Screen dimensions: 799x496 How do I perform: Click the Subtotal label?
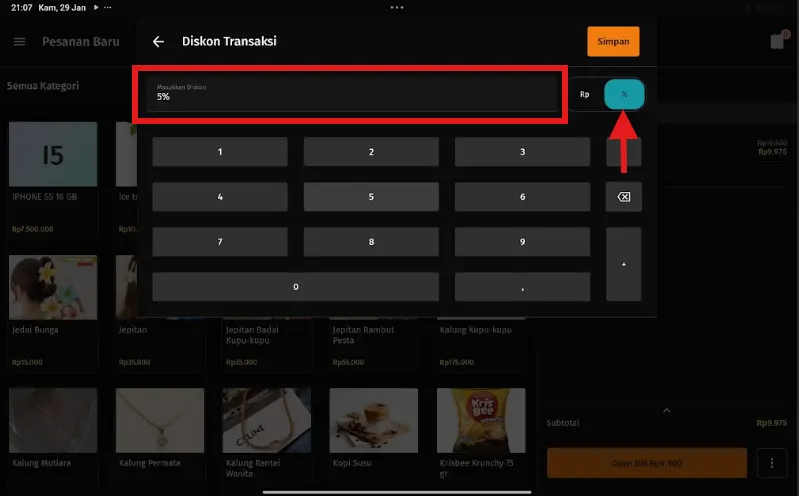coord(563,423)
